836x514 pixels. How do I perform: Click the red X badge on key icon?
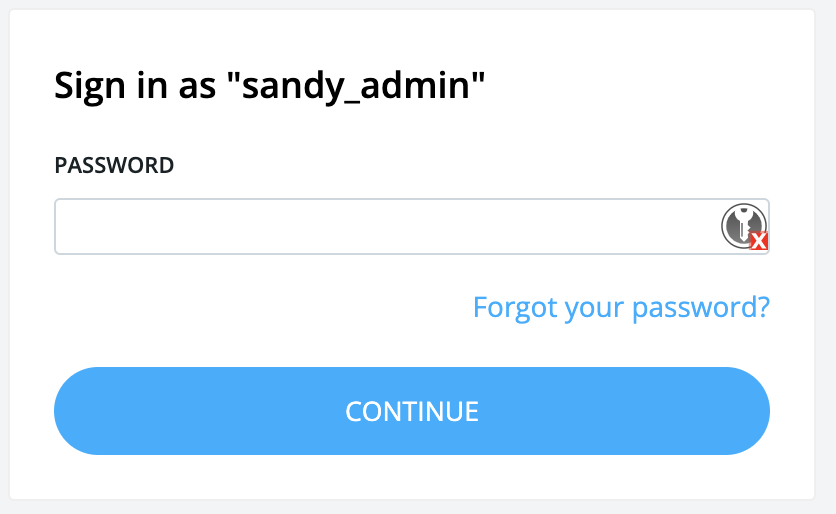point(759,241)
